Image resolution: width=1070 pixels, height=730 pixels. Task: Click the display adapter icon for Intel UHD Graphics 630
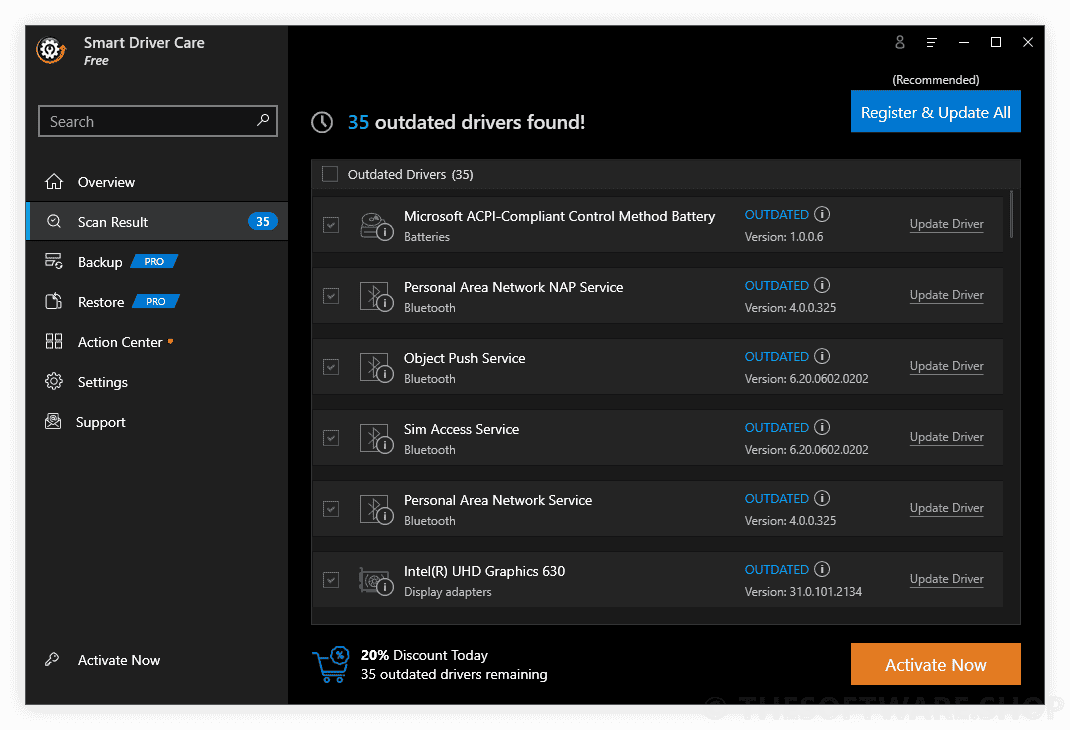(376, 581)
